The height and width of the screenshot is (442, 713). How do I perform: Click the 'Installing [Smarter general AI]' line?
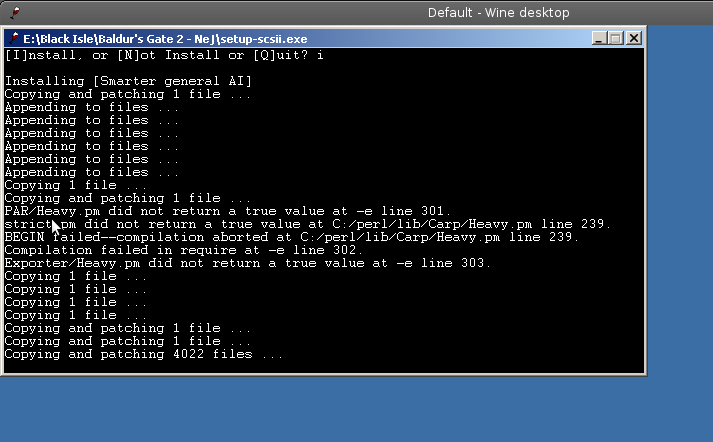(128, 81)
